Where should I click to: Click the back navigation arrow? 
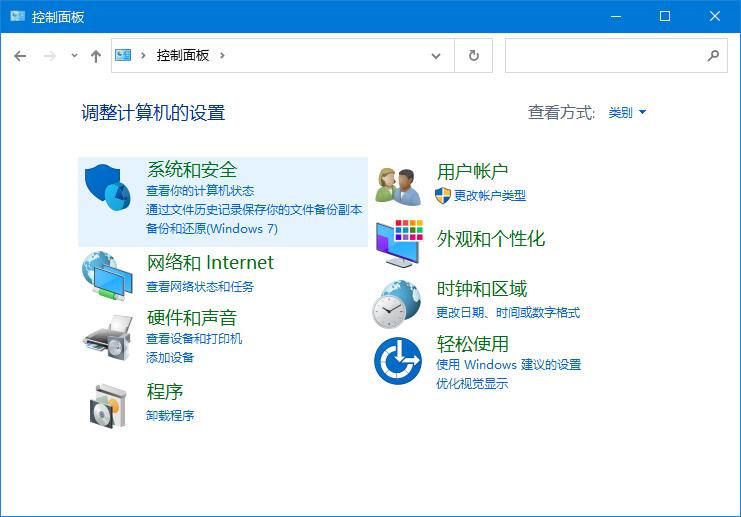coord(20,56)
